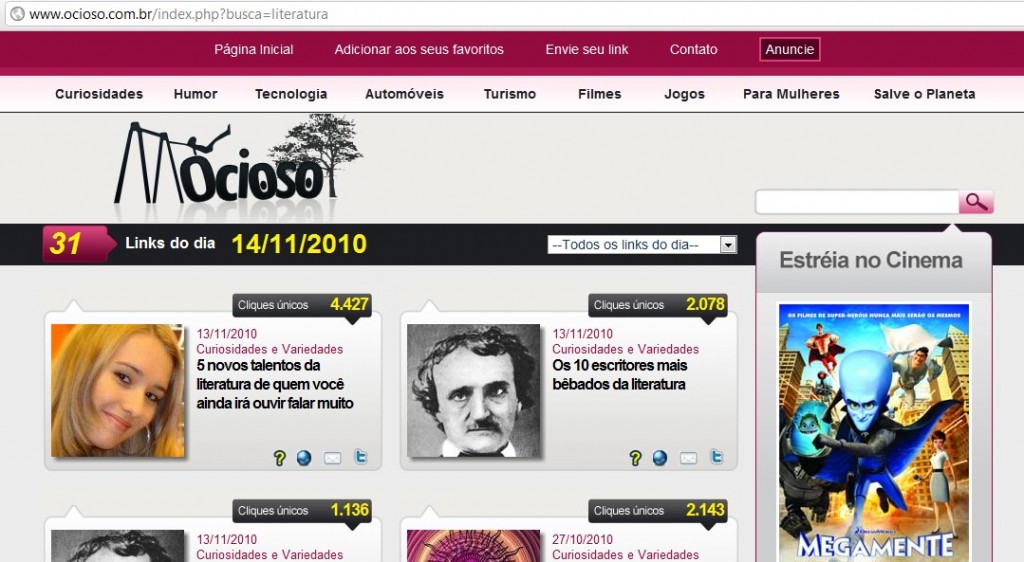Click the Twitter icon on '10 escritores' card
Image resolution: width=1024 pixels, height=562 pixels.
(716, 457)
